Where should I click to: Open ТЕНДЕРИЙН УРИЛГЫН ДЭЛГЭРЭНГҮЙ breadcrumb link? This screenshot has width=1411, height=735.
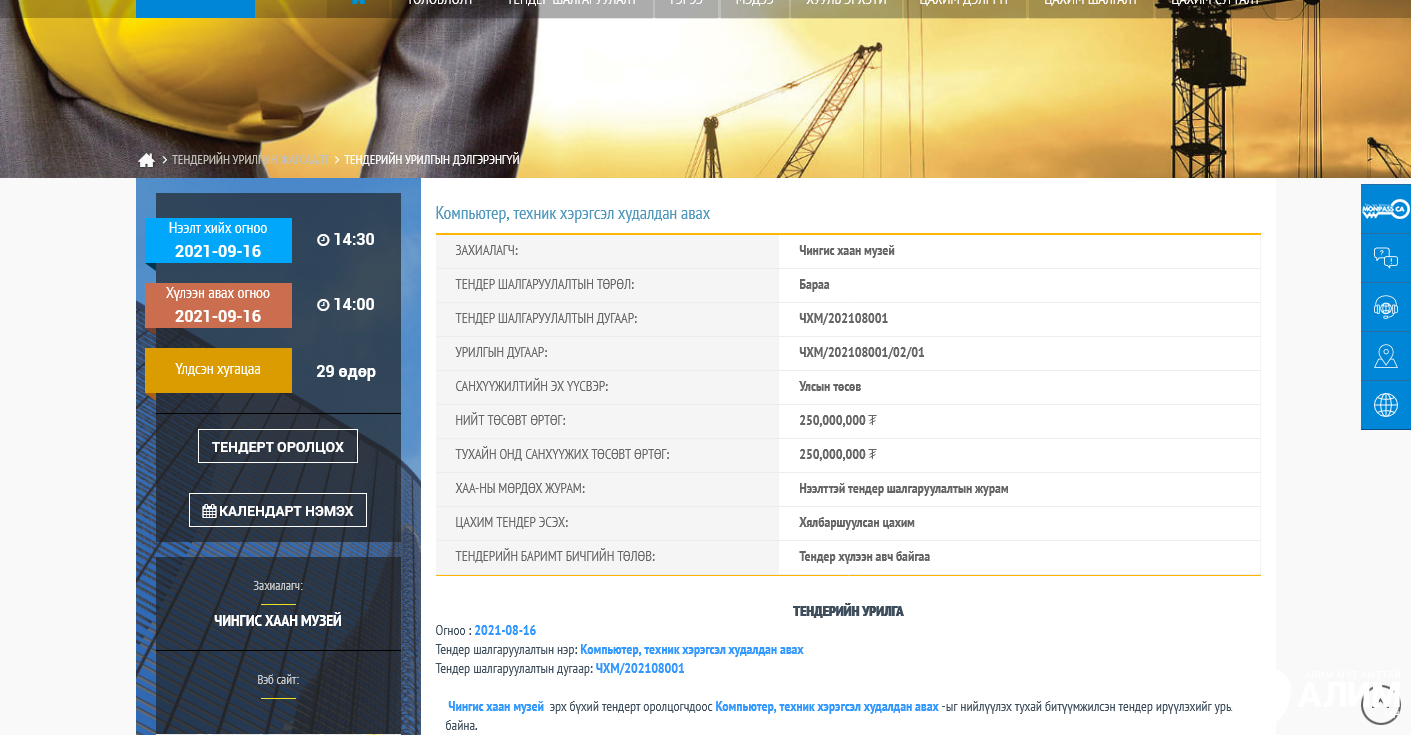(431, 160)
